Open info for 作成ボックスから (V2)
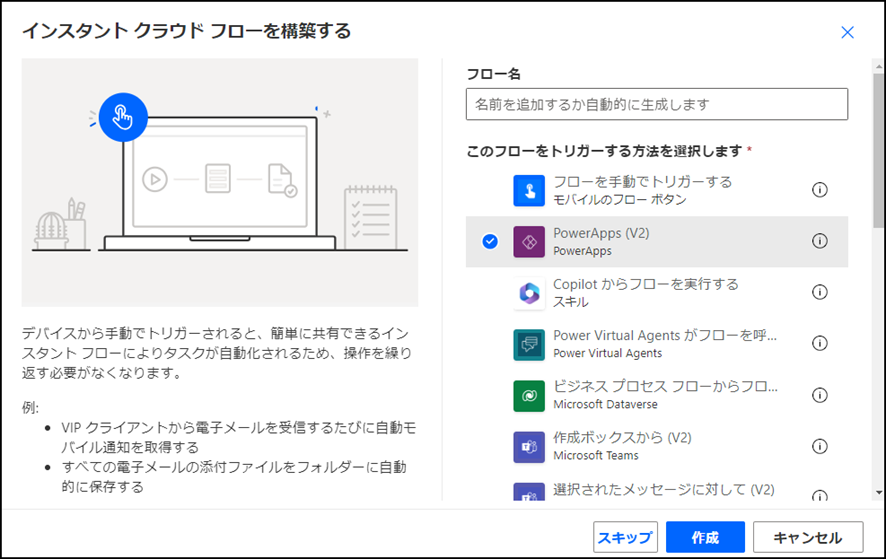The image size is (886, 559). point(819,447)
